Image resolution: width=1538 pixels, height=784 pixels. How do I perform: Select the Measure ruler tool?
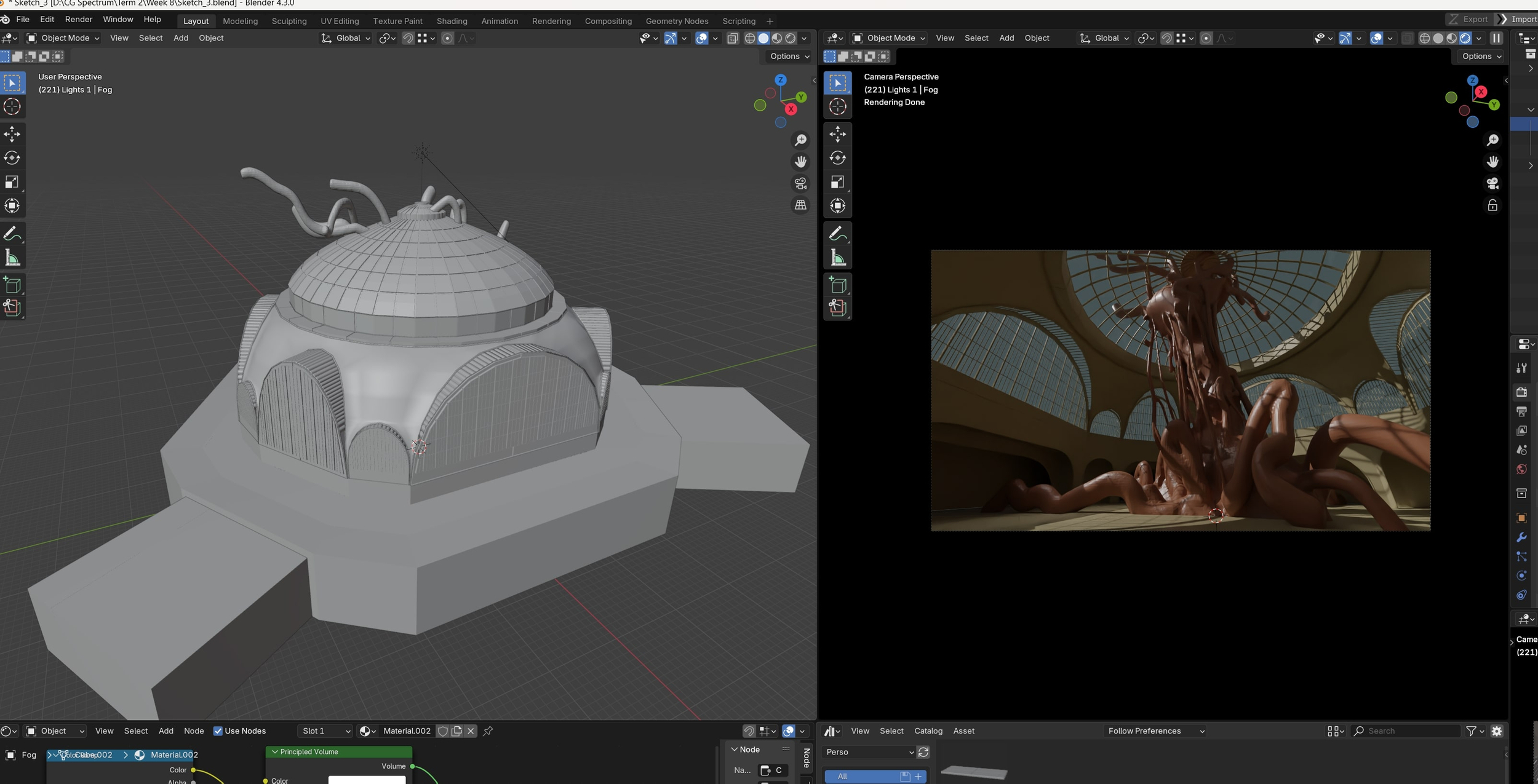(12, 258)
